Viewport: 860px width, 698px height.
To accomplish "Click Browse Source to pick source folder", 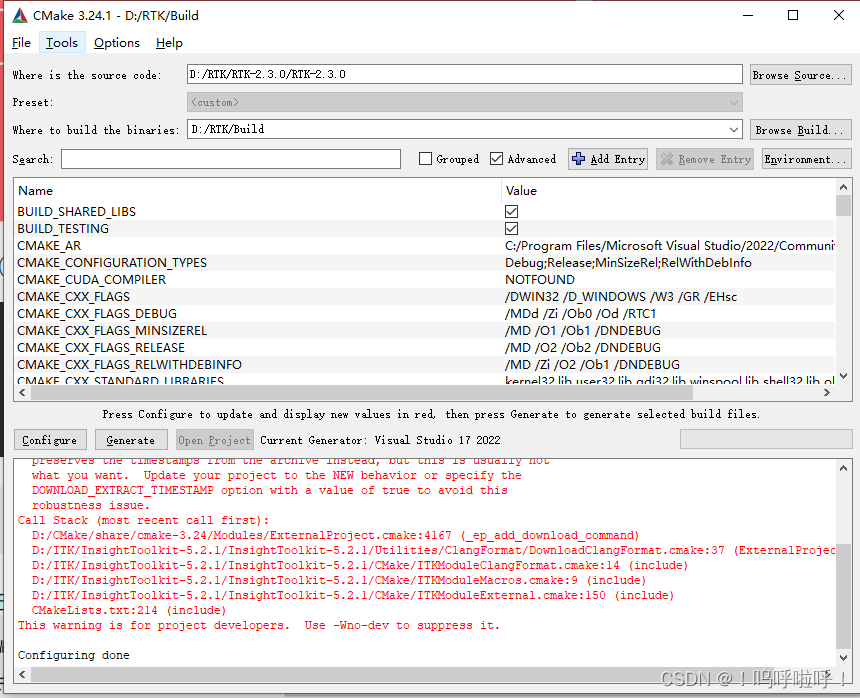I will tap(800, 73).
